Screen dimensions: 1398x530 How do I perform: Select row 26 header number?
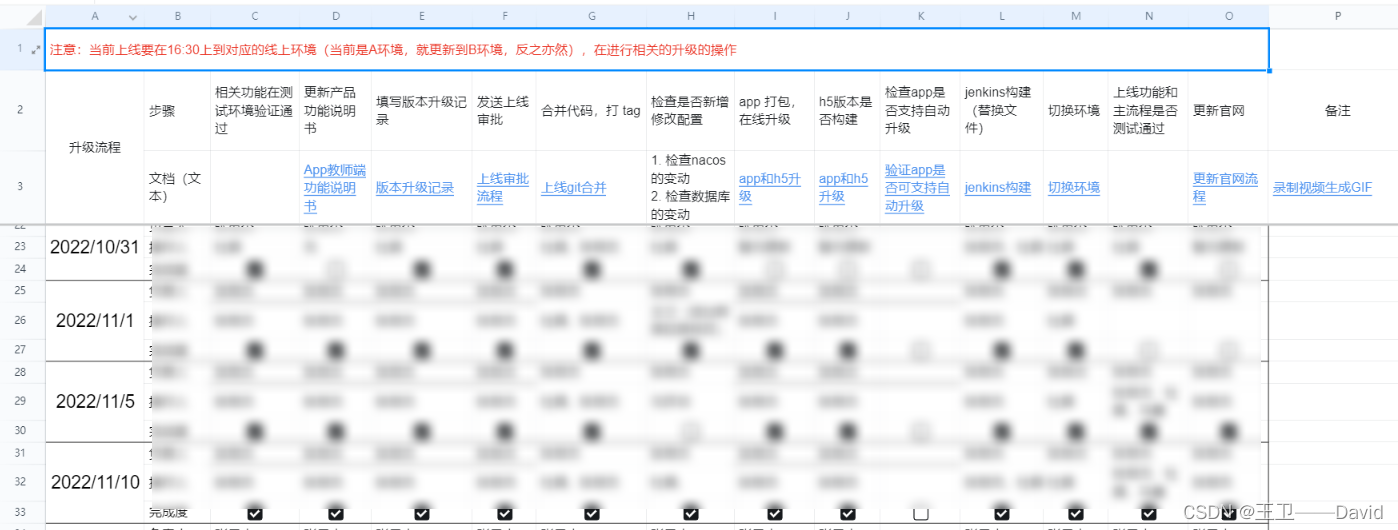21,320
